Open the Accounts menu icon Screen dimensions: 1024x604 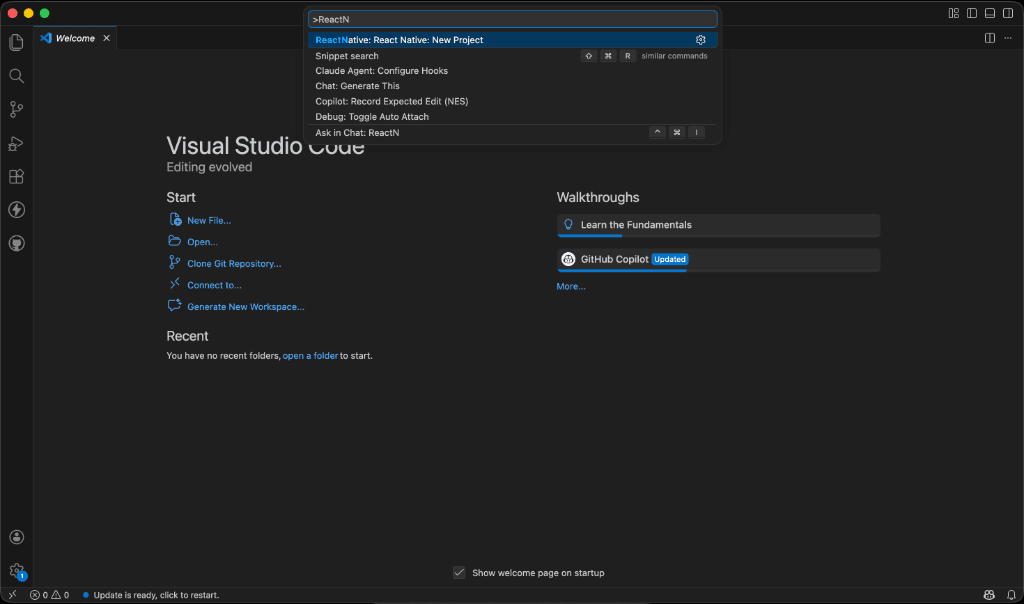[x=16, y=537]
